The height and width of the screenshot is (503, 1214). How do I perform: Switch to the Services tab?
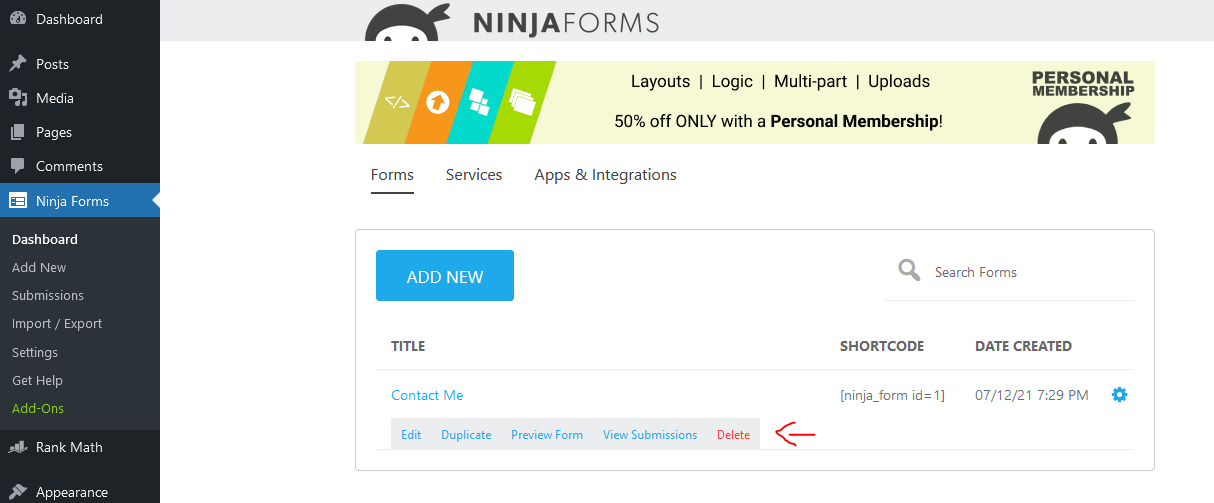point(474,175)
